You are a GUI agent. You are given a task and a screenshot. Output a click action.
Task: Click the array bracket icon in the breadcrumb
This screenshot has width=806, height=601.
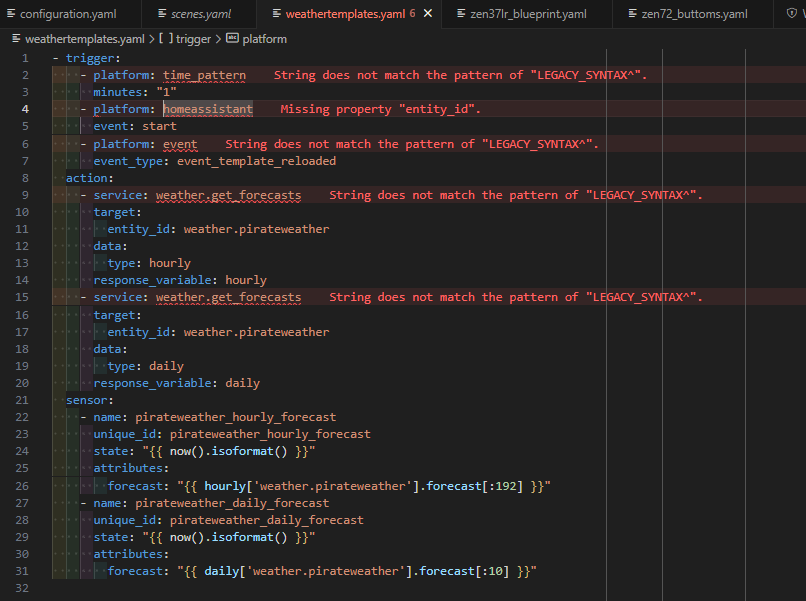(x=166, y=39)
